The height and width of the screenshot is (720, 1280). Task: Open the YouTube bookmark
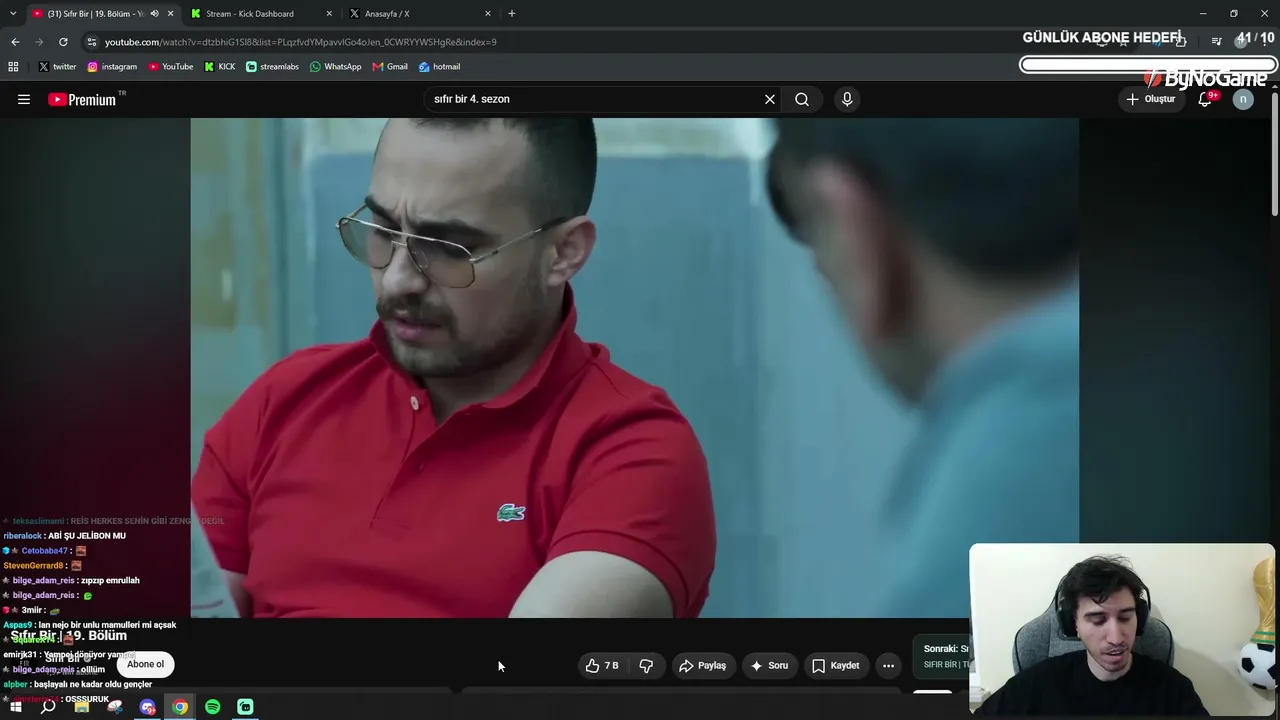(x=171, y=67)
